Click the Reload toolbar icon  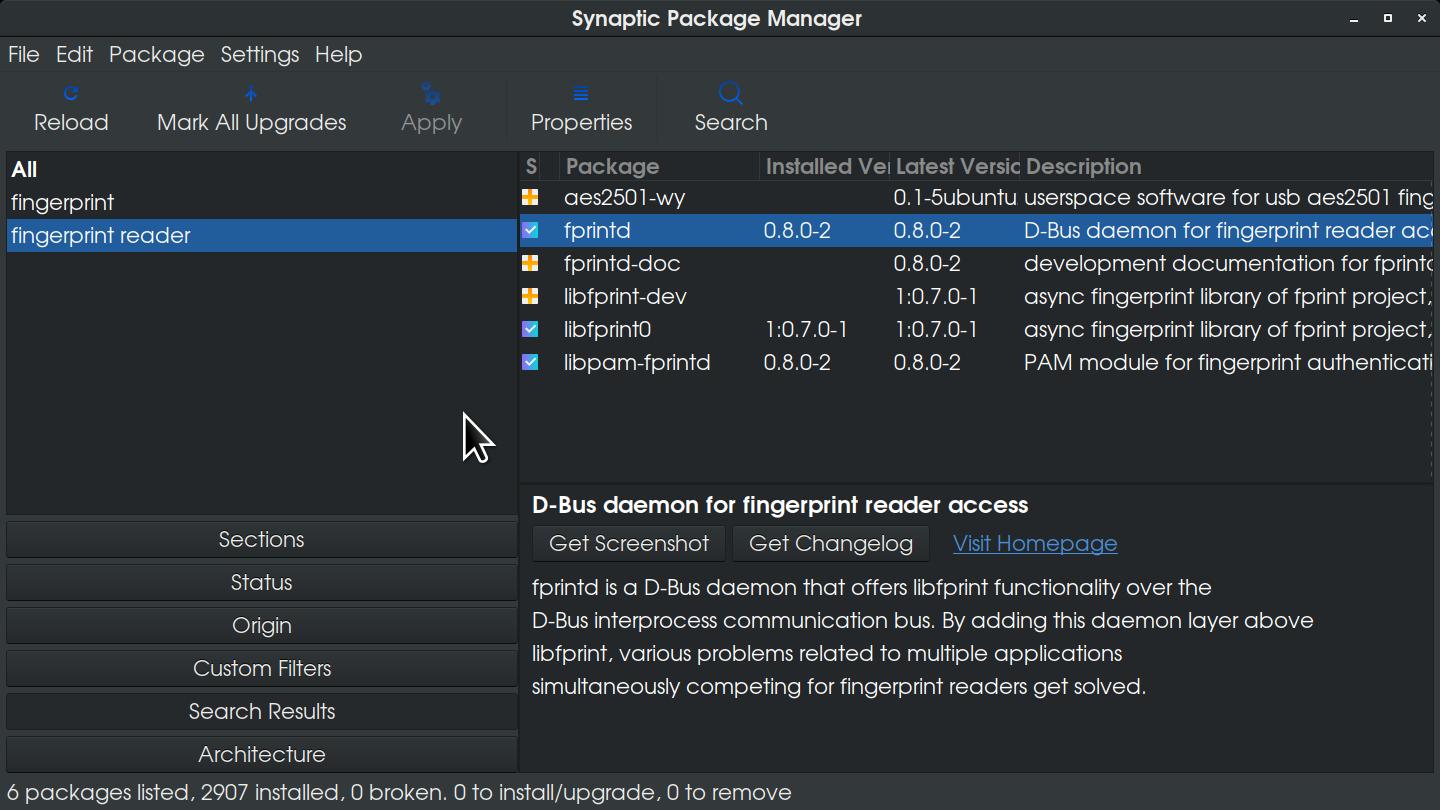(x=71, y=94)
